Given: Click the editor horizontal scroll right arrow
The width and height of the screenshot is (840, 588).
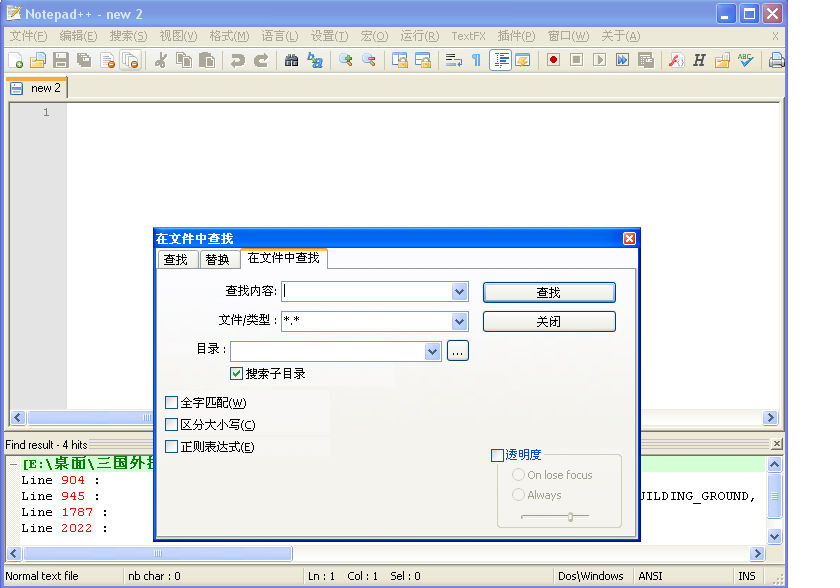Looking at the screenshot, I should pos(770,417).
